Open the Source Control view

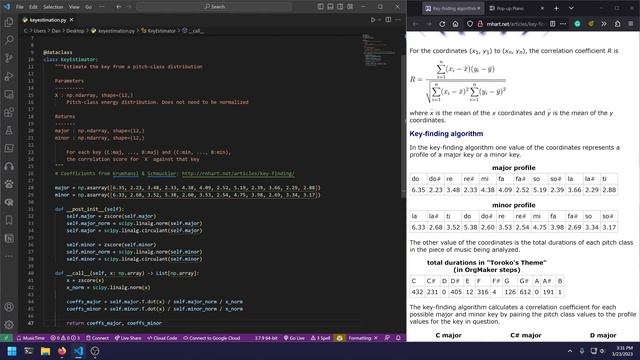click(x=9, y=58)
